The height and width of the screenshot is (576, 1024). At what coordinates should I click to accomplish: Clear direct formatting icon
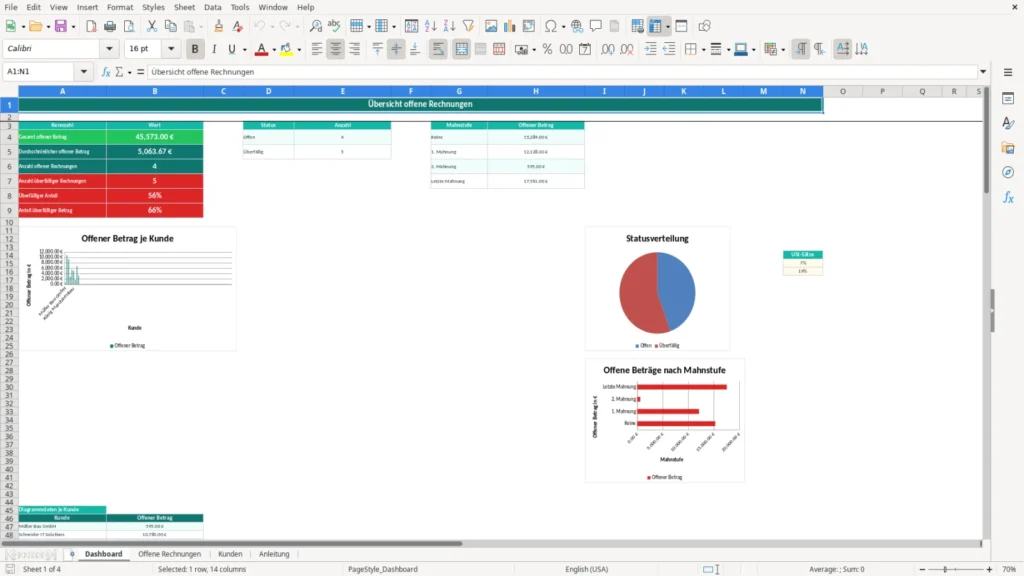pos(237,26)
